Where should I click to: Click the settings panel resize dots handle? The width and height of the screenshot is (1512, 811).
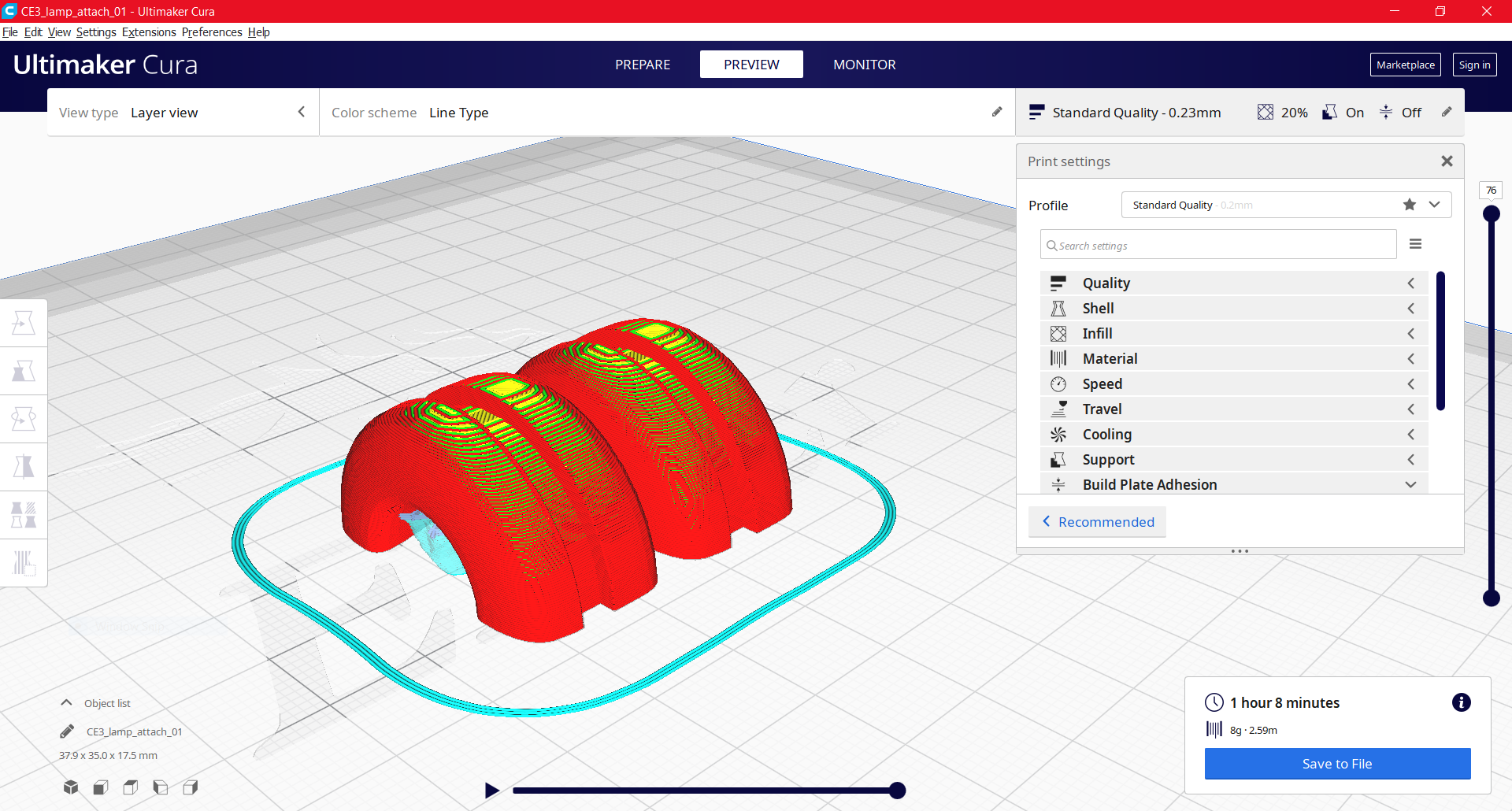click(x=1240, y=551)
